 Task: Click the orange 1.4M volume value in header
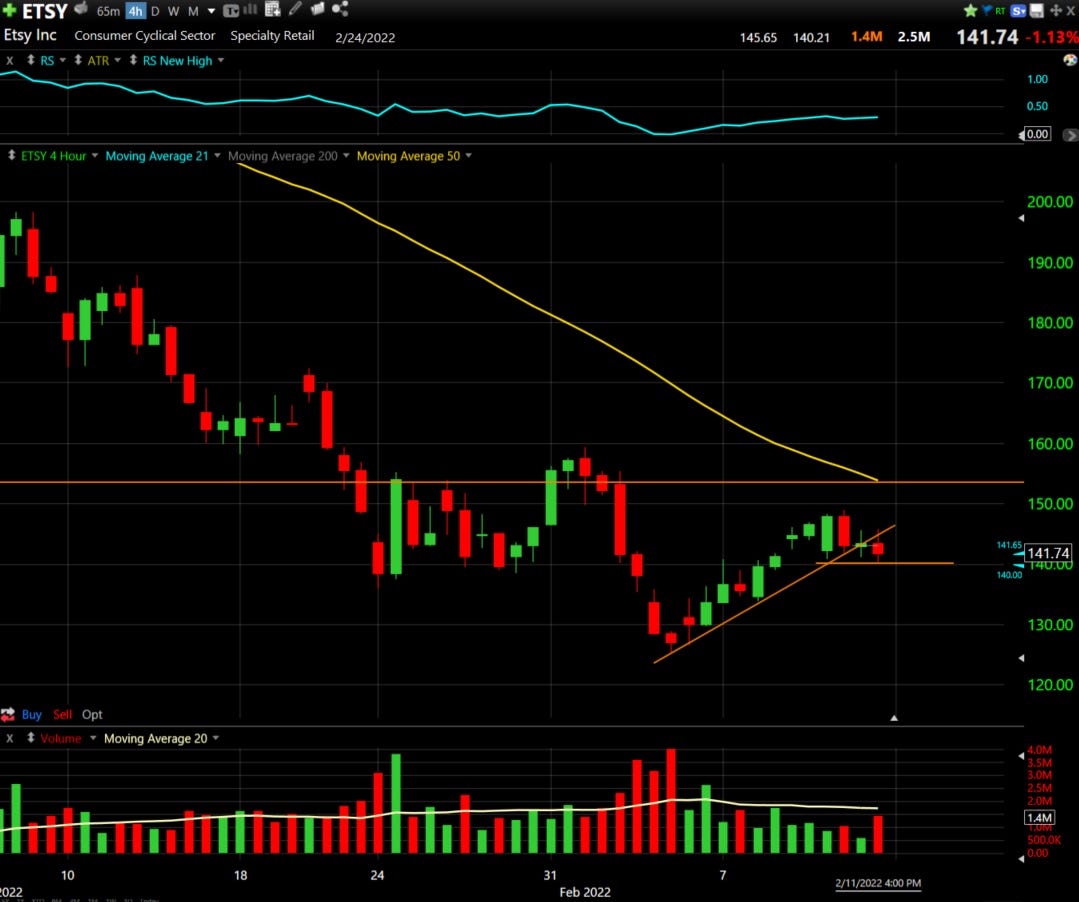point(866,36)
